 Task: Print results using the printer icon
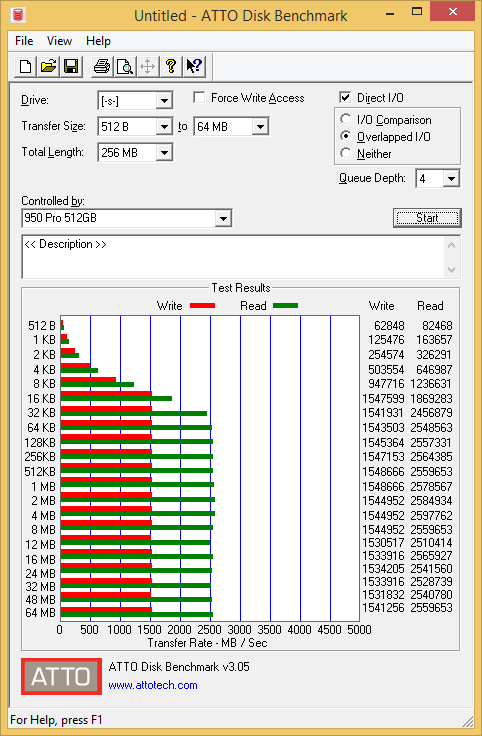(102, 66)
